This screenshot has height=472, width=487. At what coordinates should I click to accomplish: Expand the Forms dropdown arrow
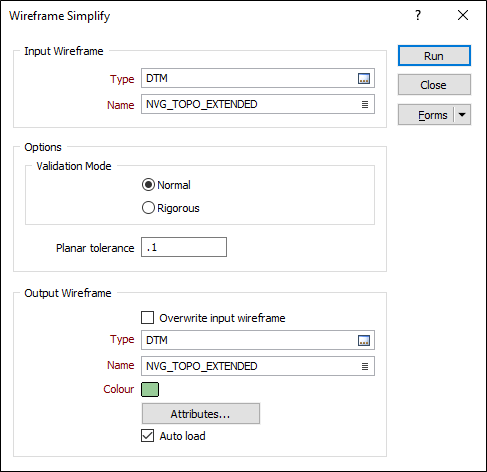pos(462,115)
